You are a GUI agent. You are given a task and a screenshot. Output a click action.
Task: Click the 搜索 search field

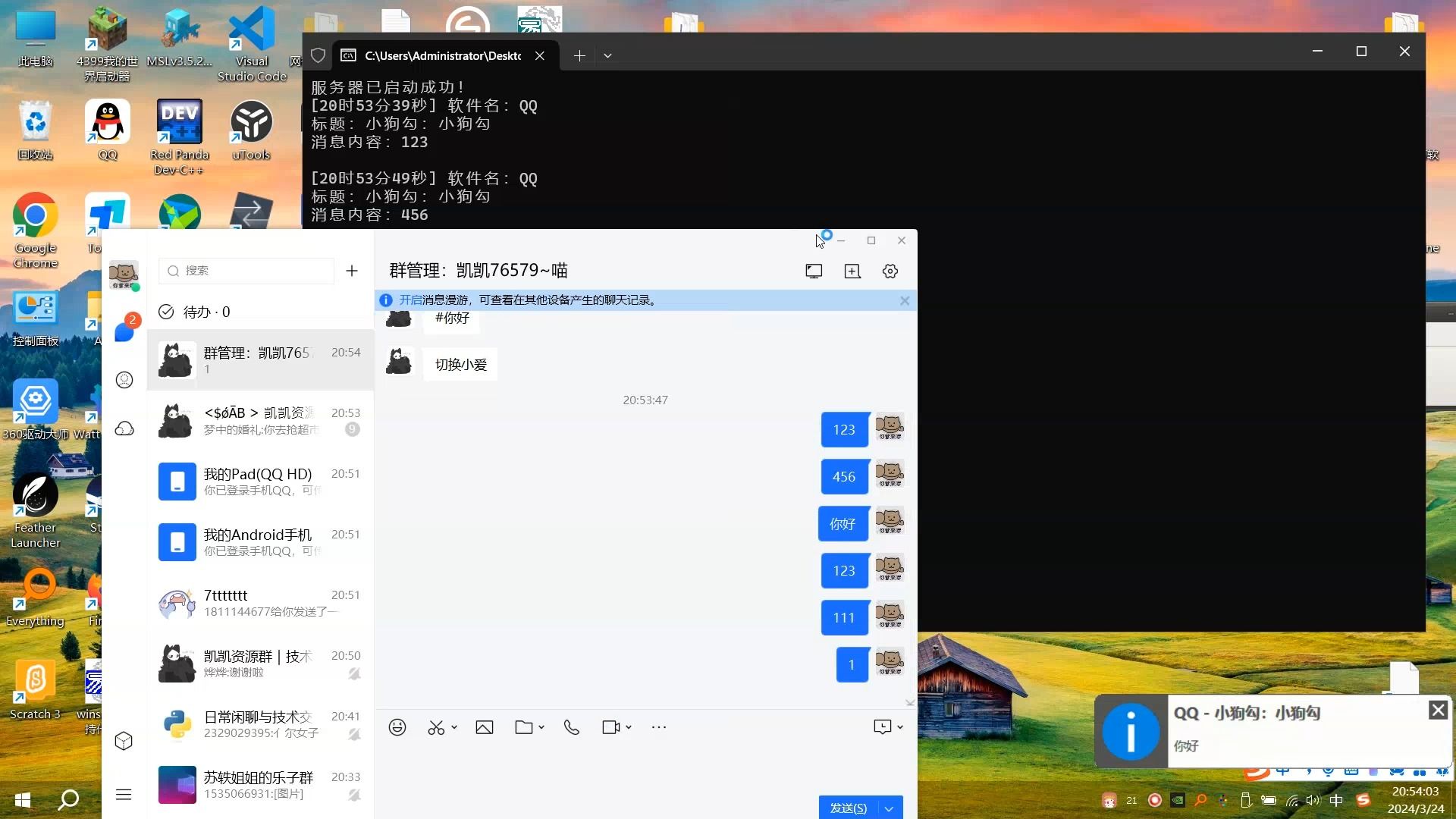(246, 271)
